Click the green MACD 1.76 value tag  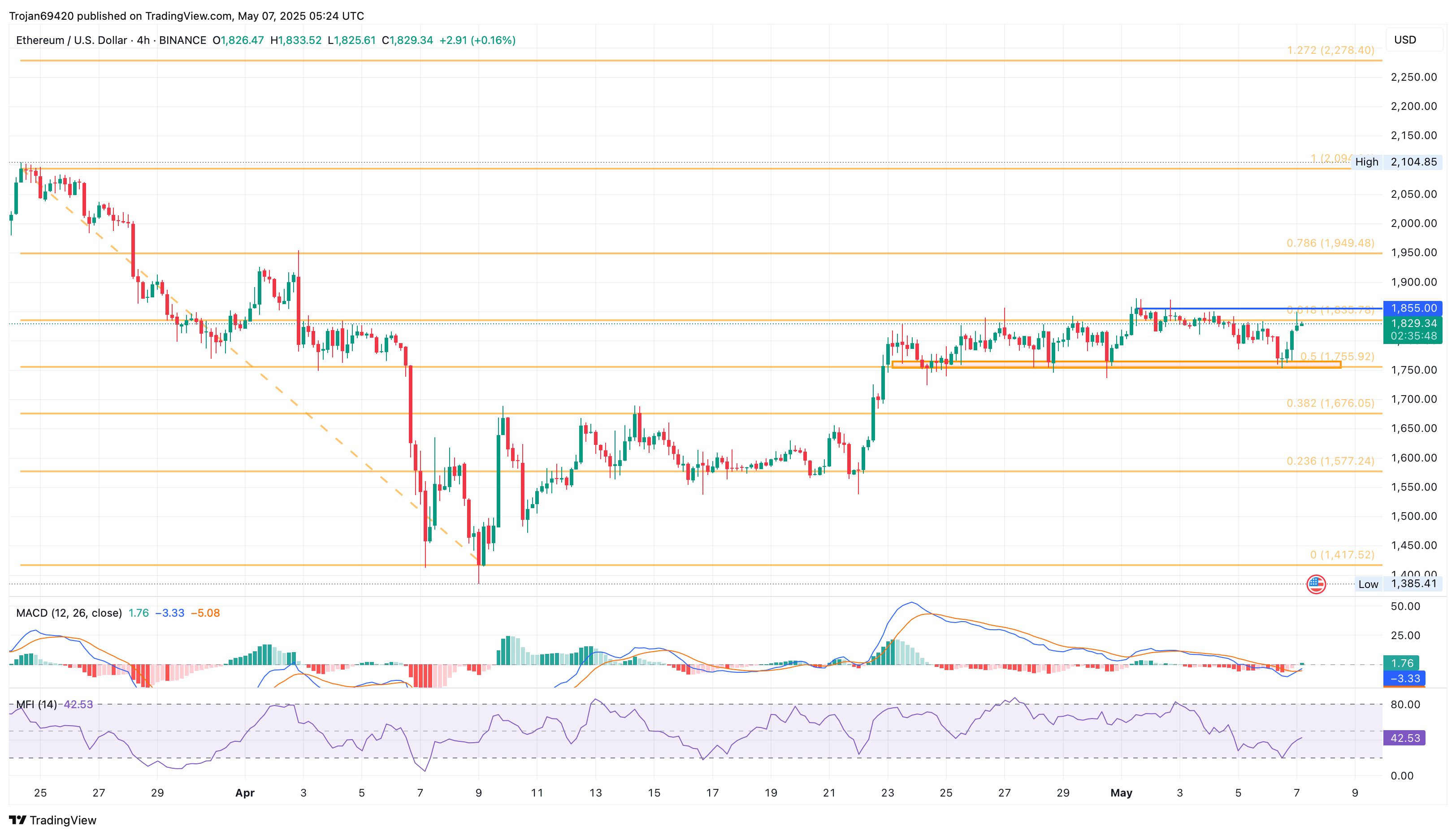pyautogui.click(x=1401, y=663)
